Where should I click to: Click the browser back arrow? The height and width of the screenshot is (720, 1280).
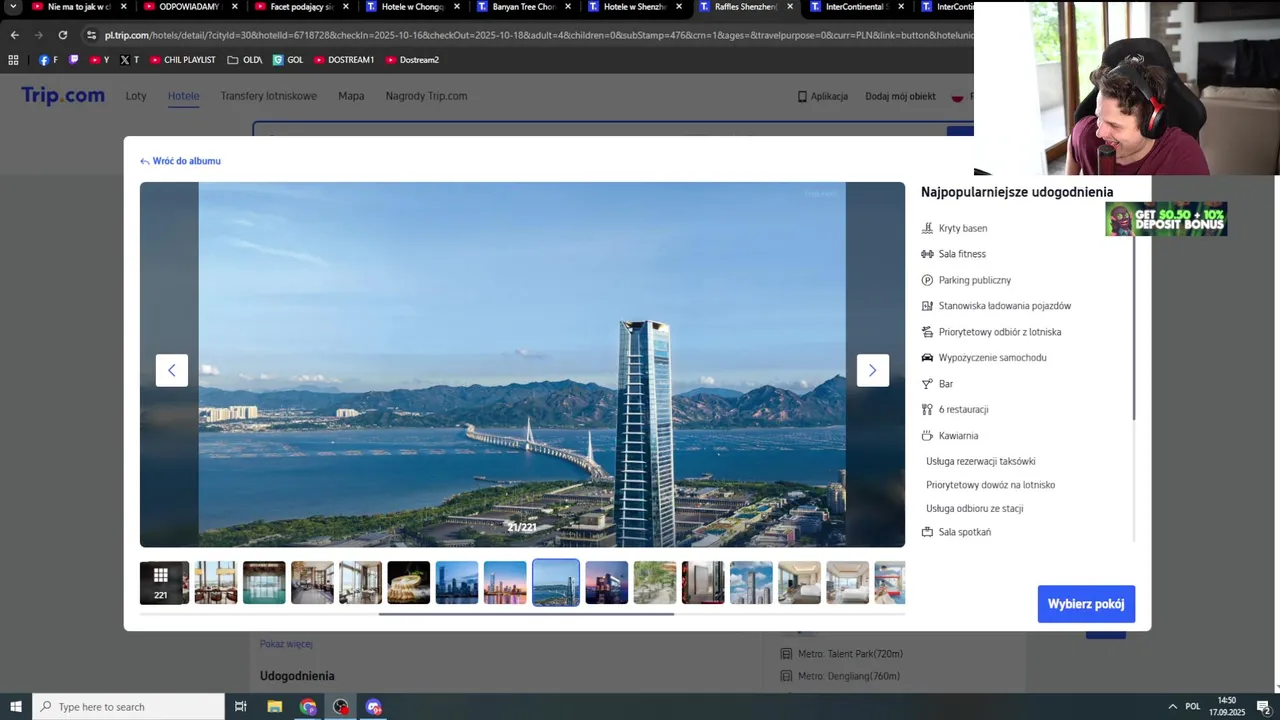pos(14,35)
